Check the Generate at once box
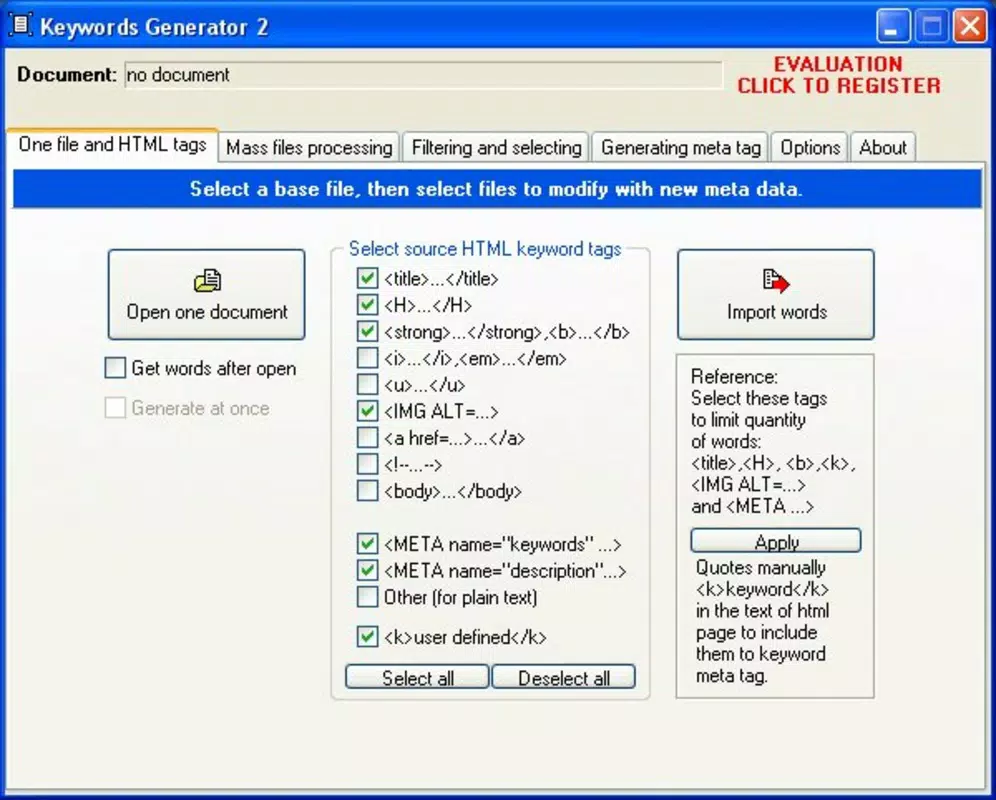The height and width of the screenshot is (800, 996). click(115, 408)
